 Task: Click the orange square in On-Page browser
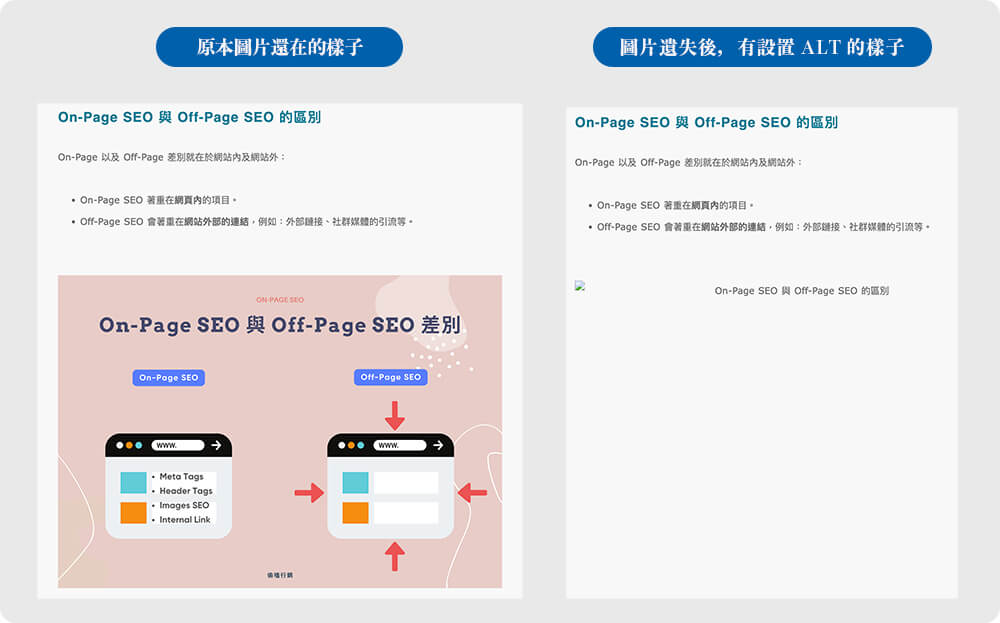pyautogui.click(x=133, y=513)
